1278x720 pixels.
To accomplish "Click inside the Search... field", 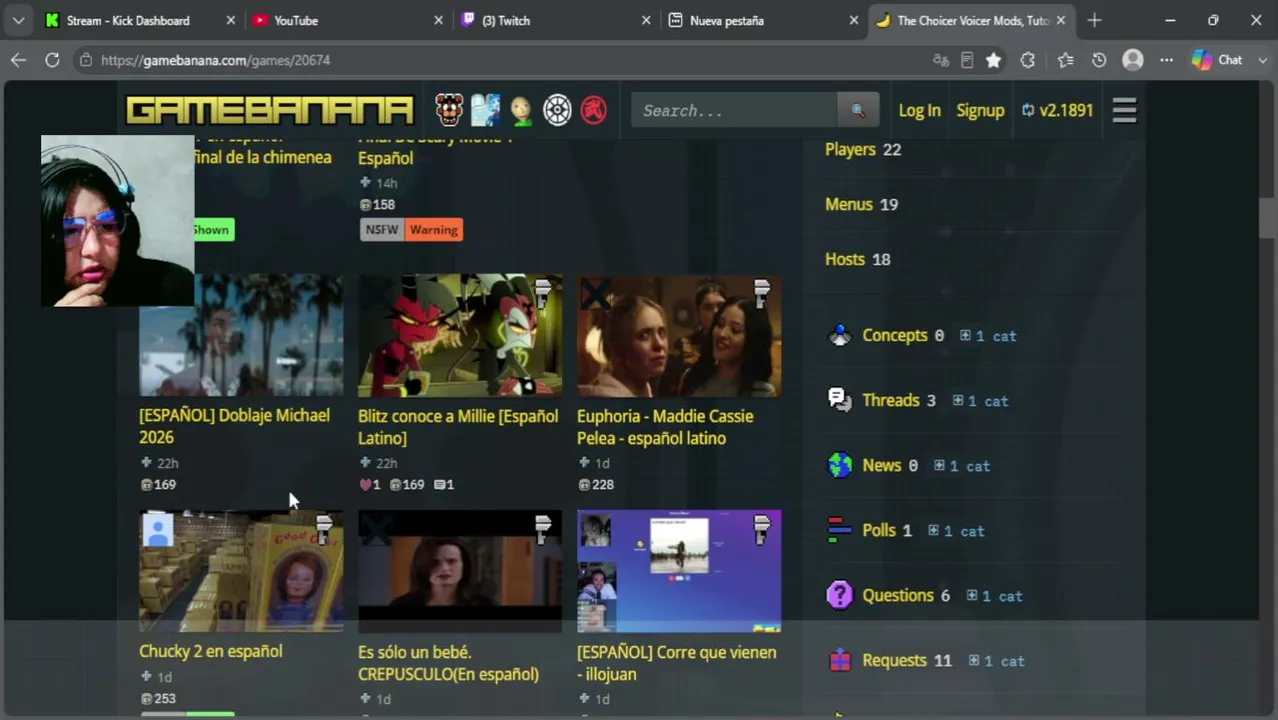I will click(x=734, y=110).
